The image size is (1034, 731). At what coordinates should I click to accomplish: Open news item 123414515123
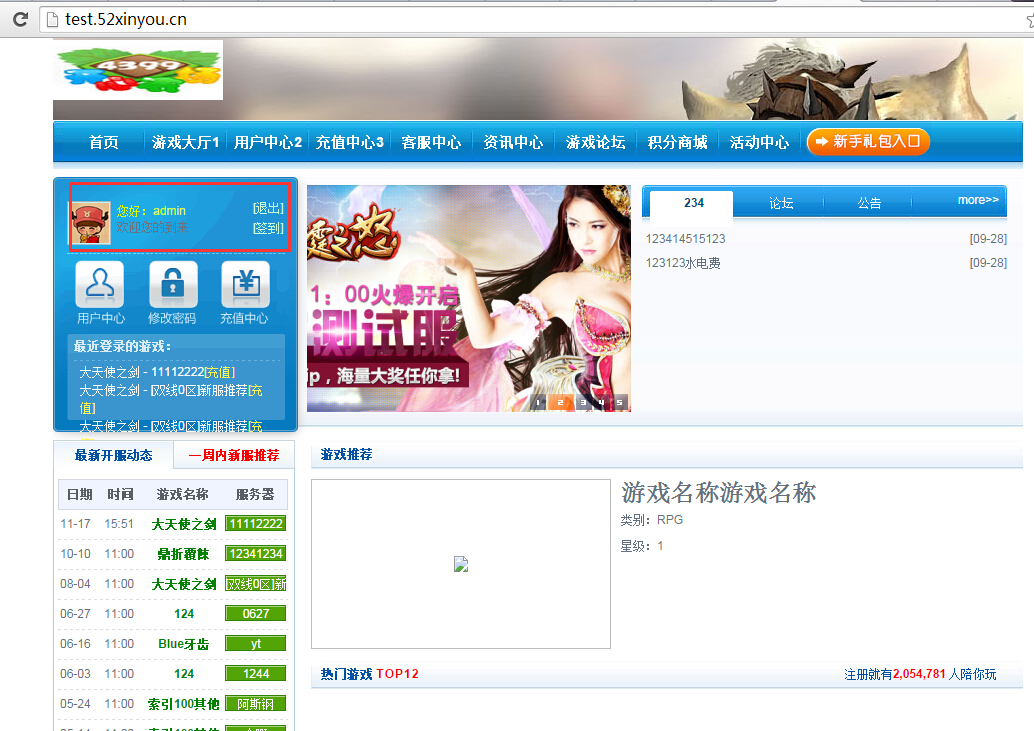[x=685, y=239]
